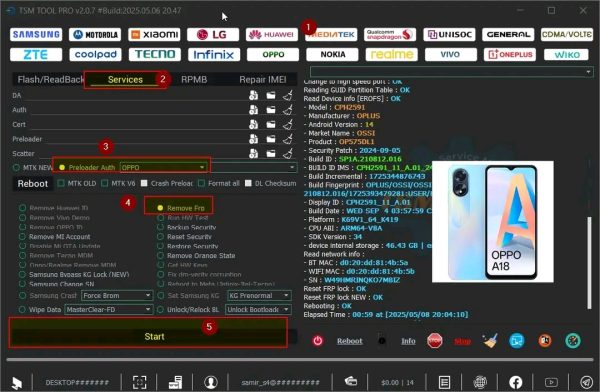Click the log panel vertical scrollbar
600x392 pixels.
click(589, 263)
